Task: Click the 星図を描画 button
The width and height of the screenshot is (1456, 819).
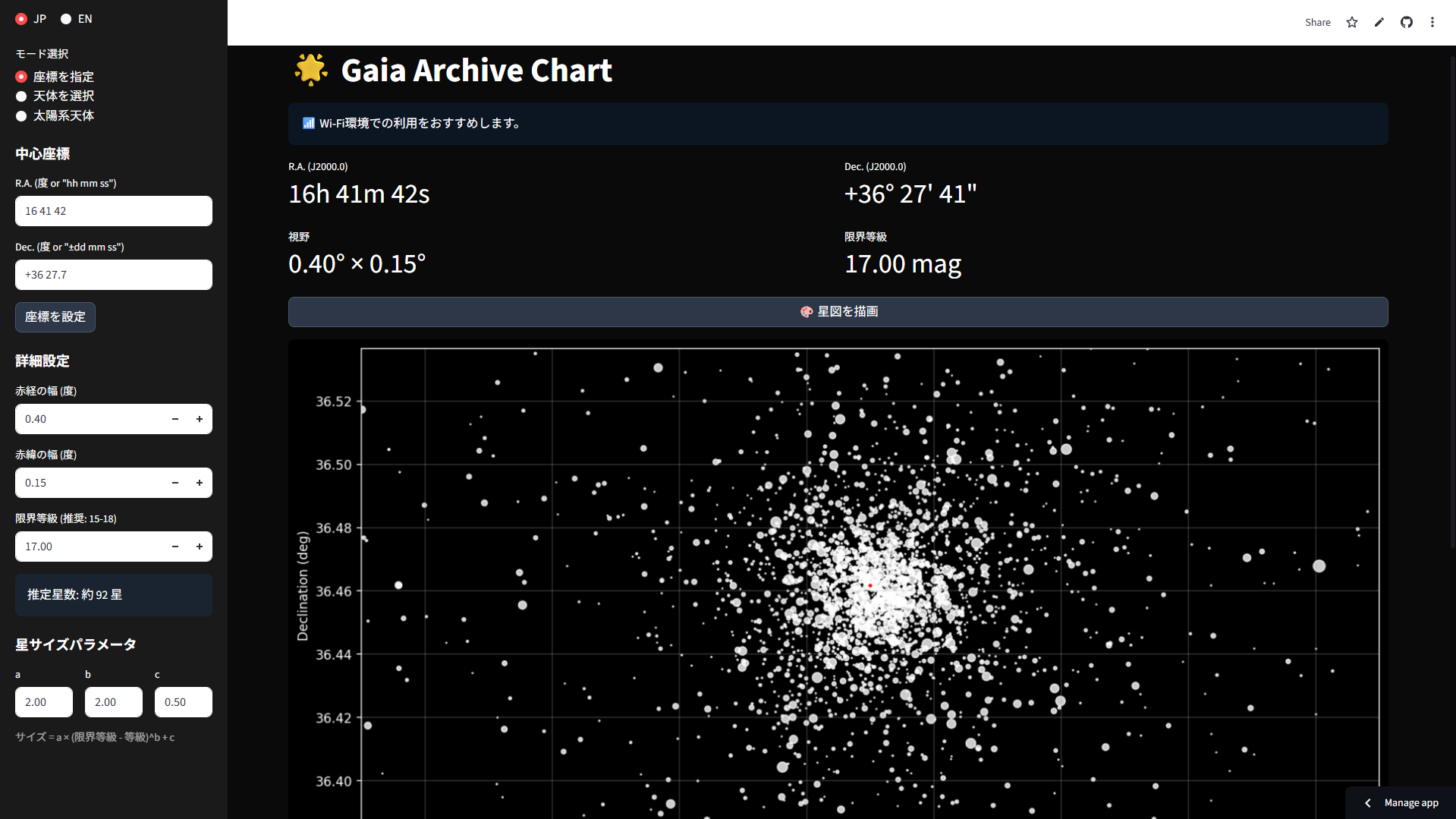Action: pos(838,312)
